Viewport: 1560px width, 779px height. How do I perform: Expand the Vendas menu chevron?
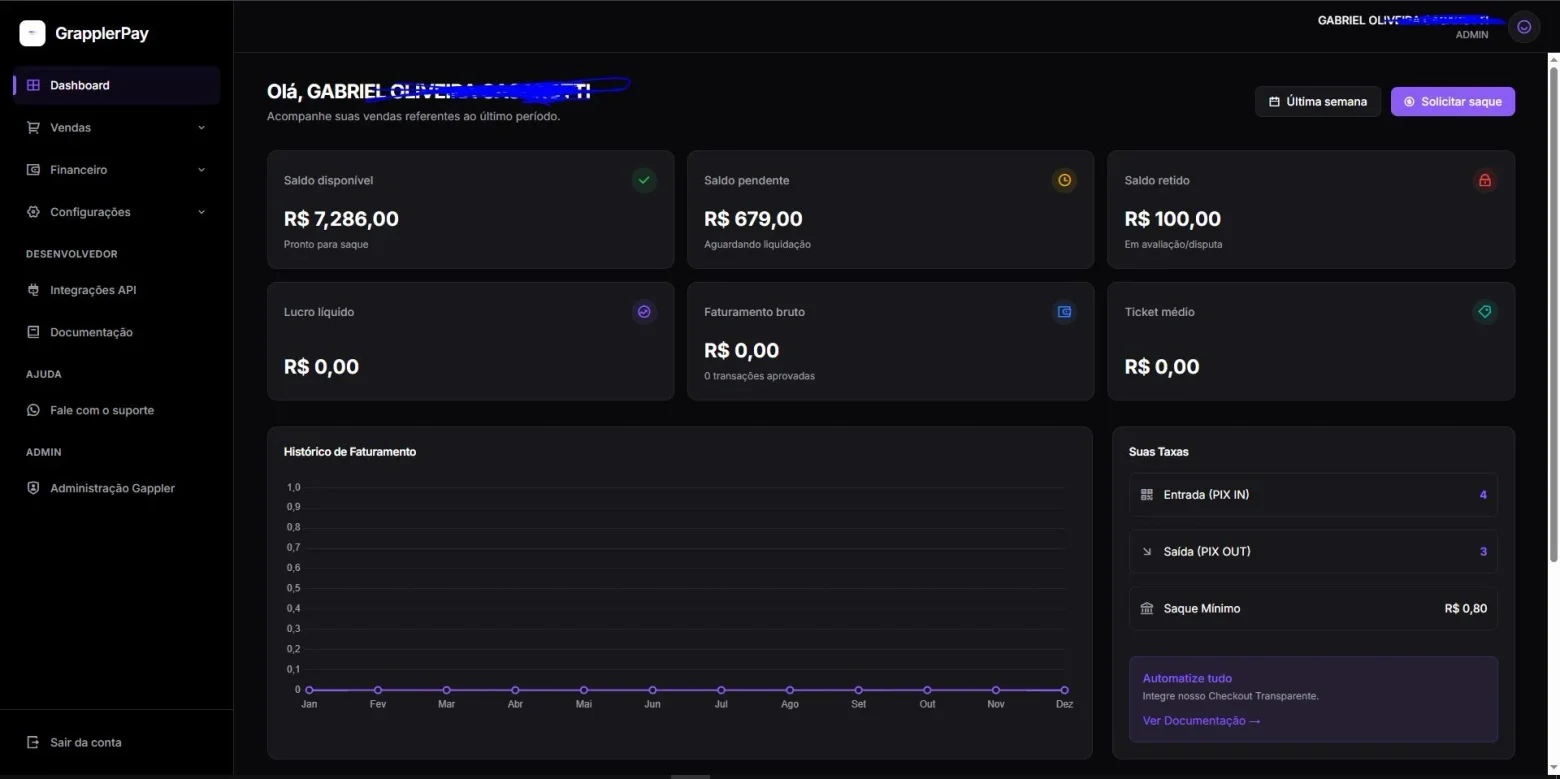201,128
